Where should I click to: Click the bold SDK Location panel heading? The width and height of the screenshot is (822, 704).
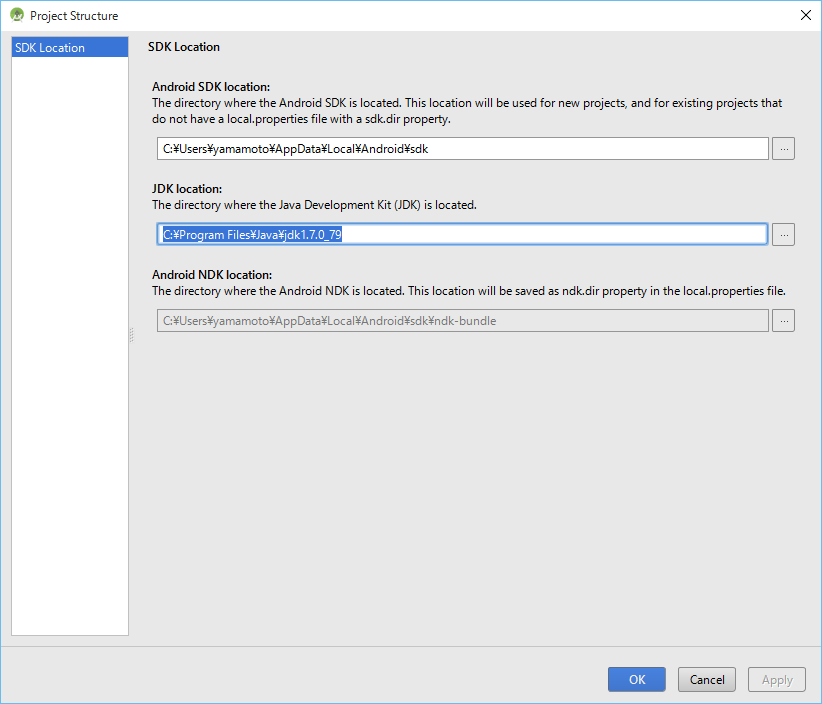point(184,47)
